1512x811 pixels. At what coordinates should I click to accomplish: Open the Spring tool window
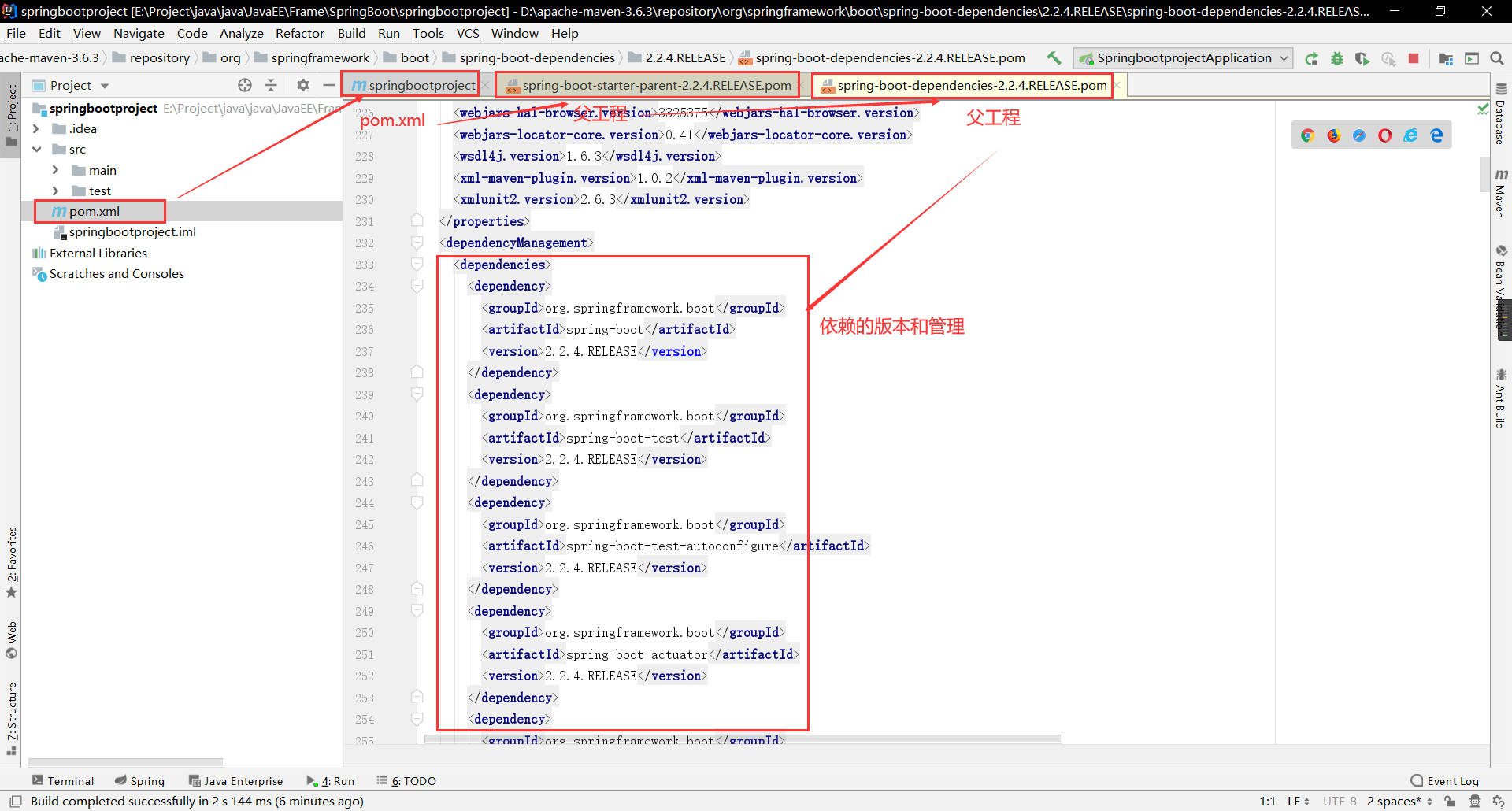coord(139,781)
